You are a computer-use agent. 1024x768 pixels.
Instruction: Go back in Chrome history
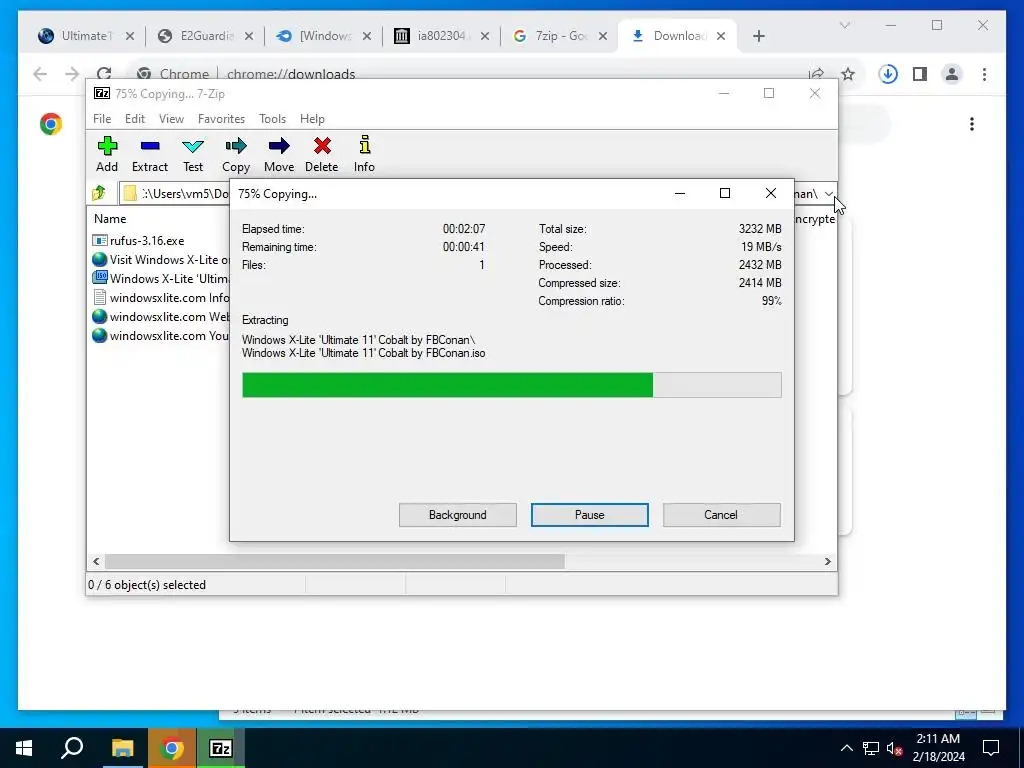click(x=40, y=74)
